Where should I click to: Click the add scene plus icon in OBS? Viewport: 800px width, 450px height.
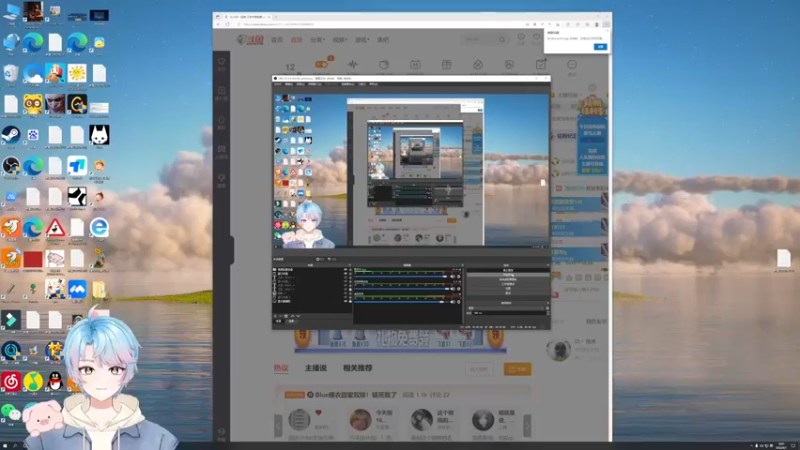point(275,316)
